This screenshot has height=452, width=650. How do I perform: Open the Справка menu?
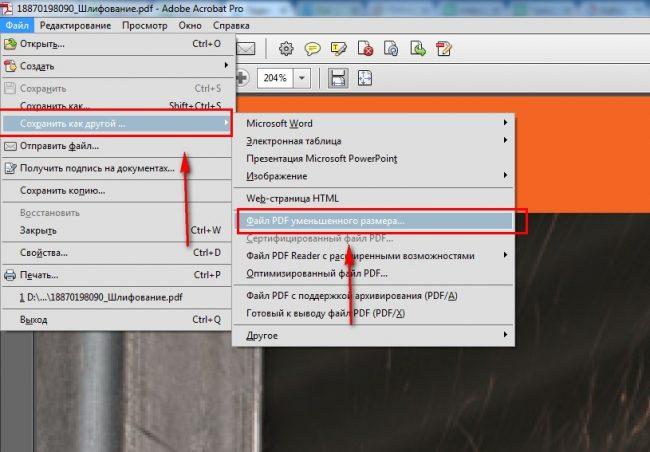(231, 26)
